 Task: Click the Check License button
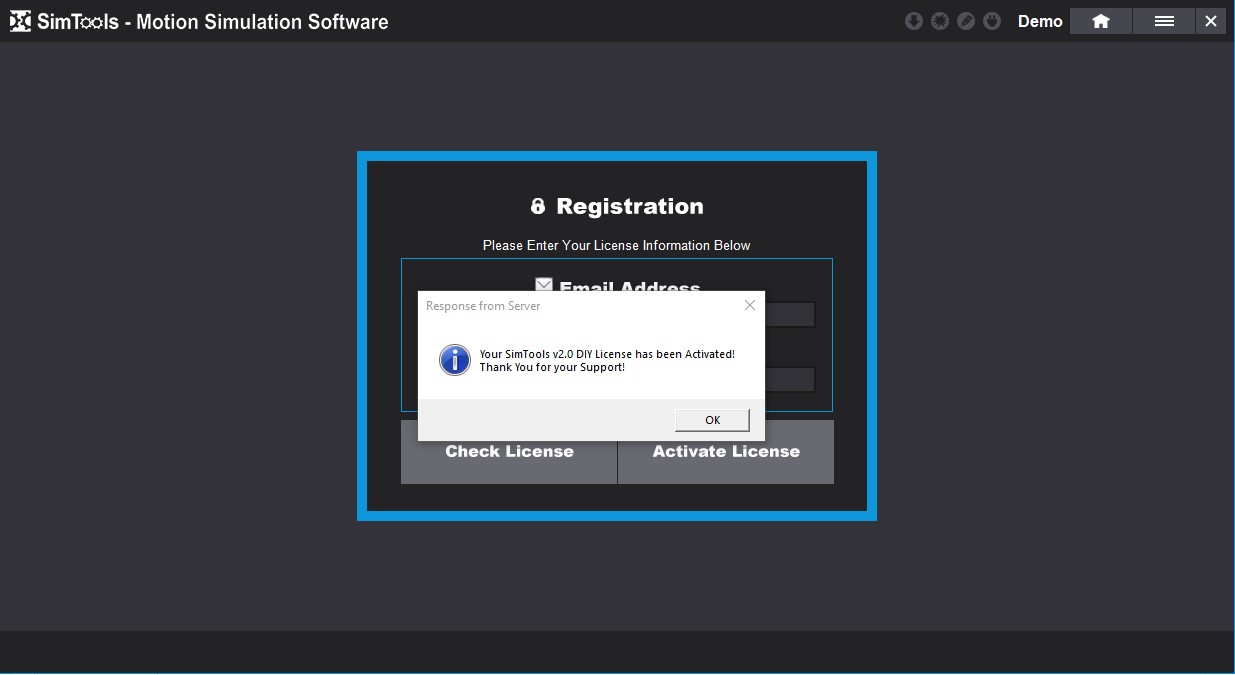click(509, 452)
